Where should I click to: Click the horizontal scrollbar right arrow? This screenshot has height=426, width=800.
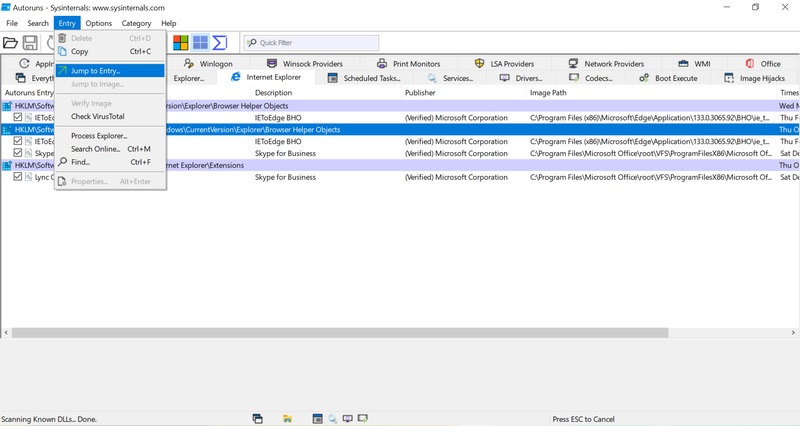pyautogui.click(x=794, y=332)
